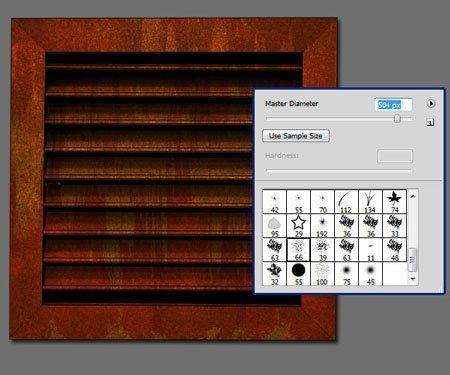Click the brush list scroll up arrow
This screenshot has width=450, height=375.
click(413, 196)
